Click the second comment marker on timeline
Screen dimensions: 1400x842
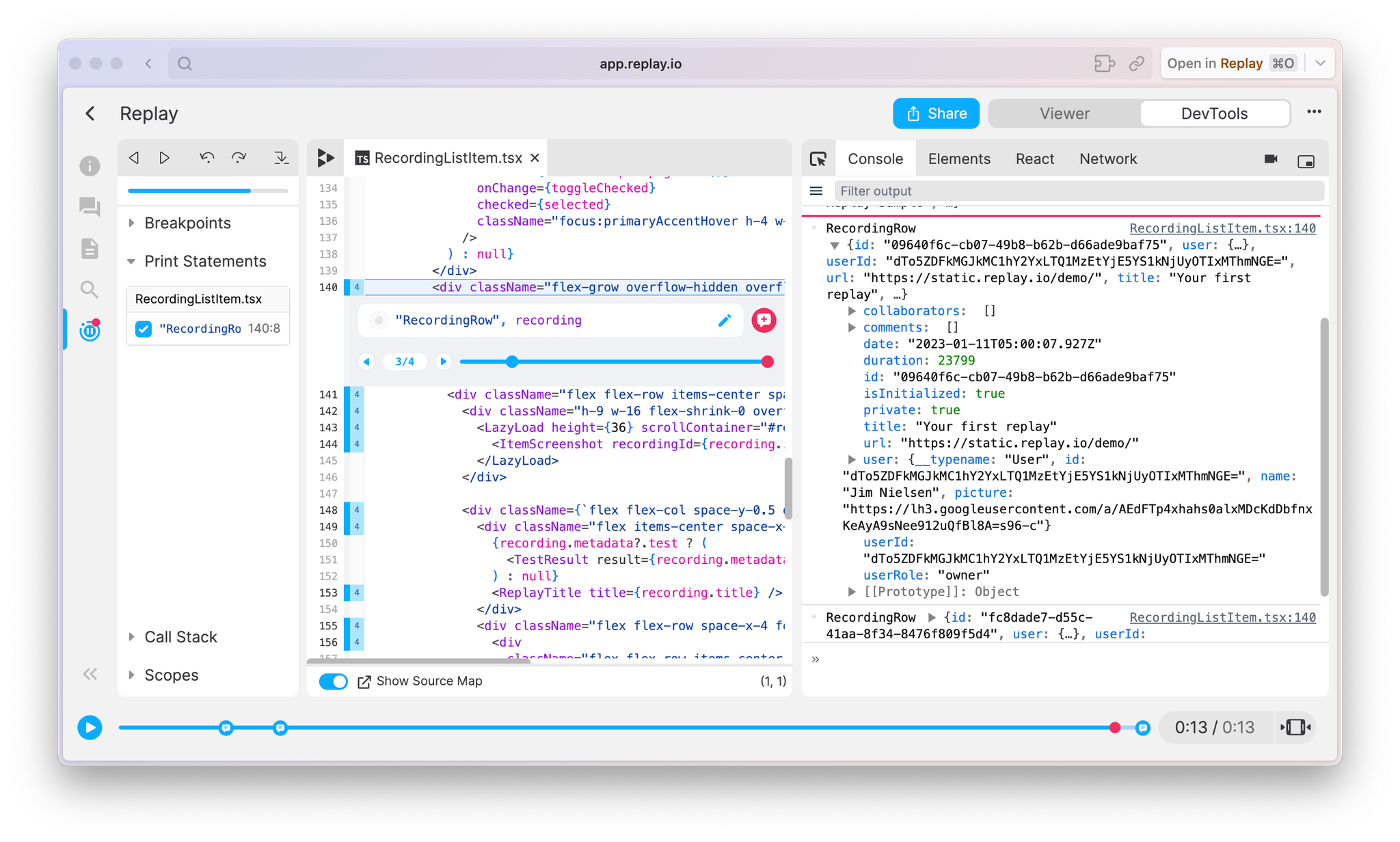coord(280,728)
